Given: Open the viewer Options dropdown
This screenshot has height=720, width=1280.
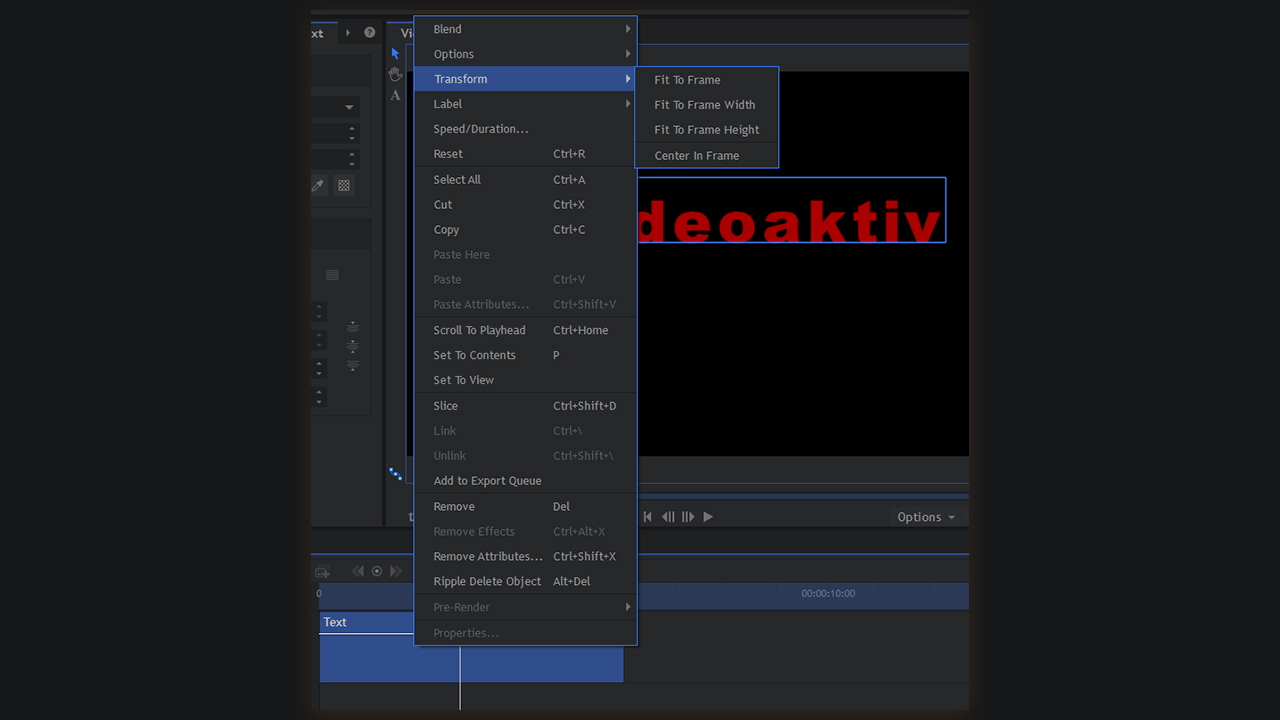Looking at the screenshot, I should pyautogui.click(x=926, y=517).
